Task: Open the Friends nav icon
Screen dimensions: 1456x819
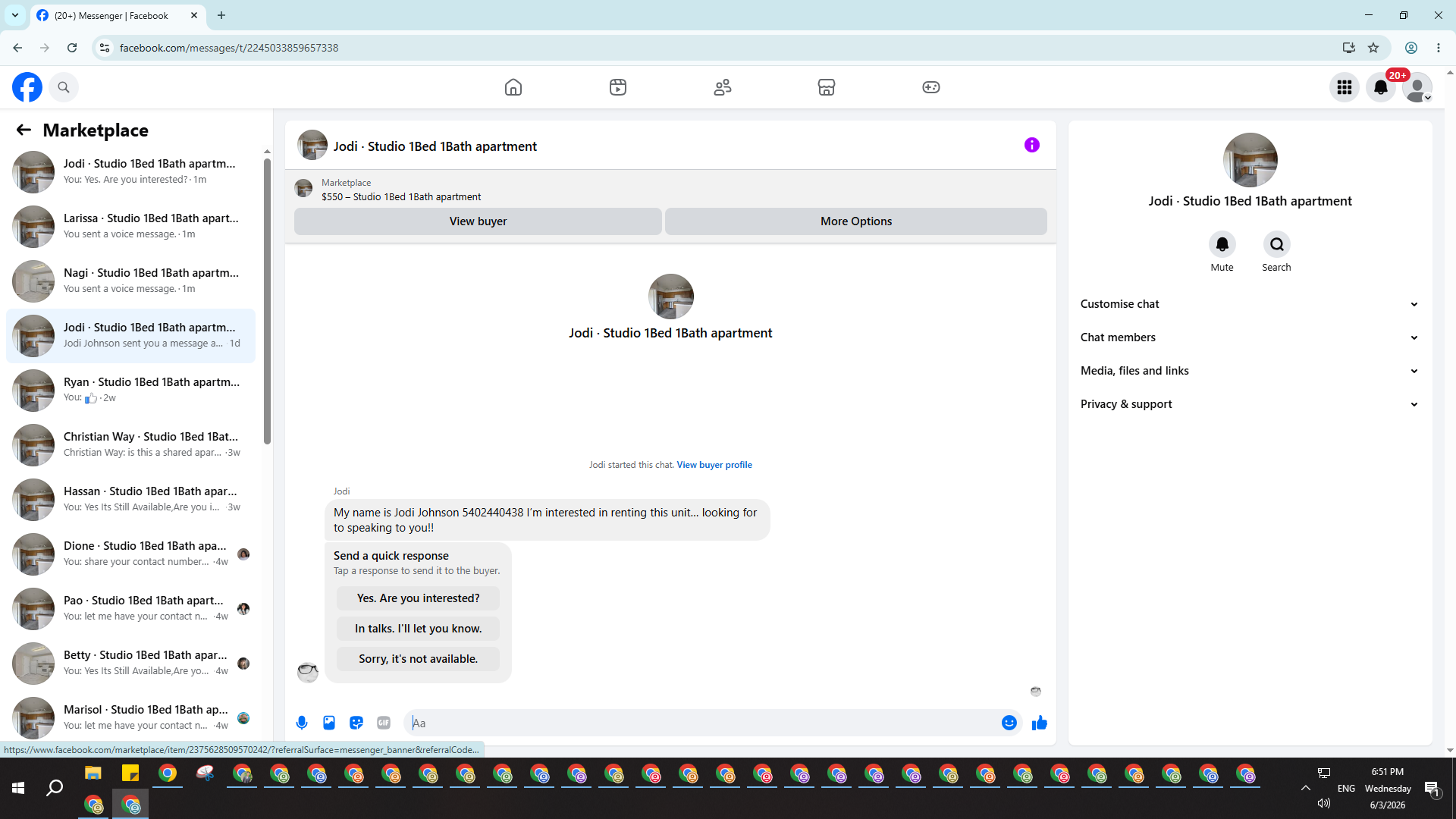Action: [723, 87]
